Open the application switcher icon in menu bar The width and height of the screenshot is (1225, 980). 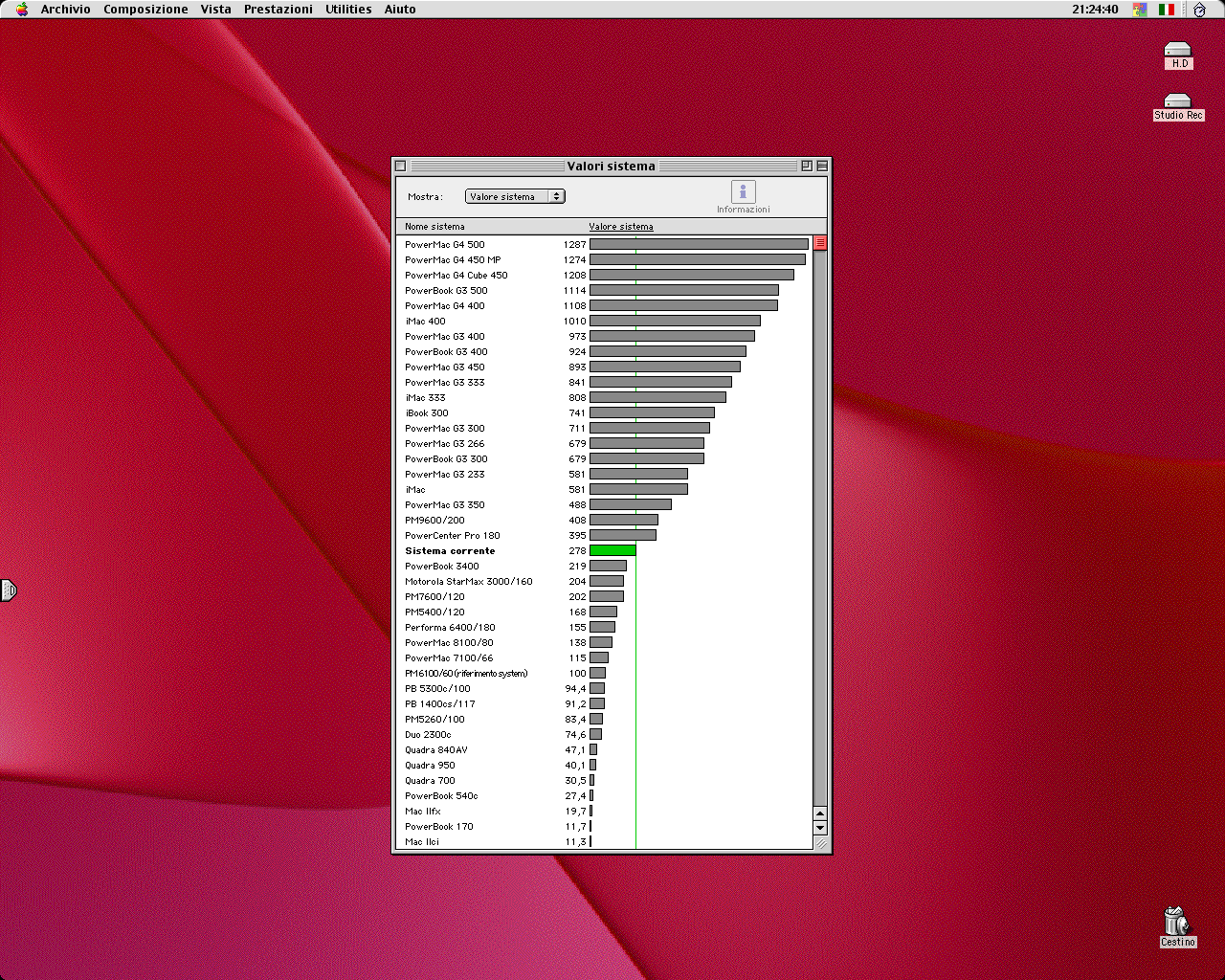[x=1199, y=10]
